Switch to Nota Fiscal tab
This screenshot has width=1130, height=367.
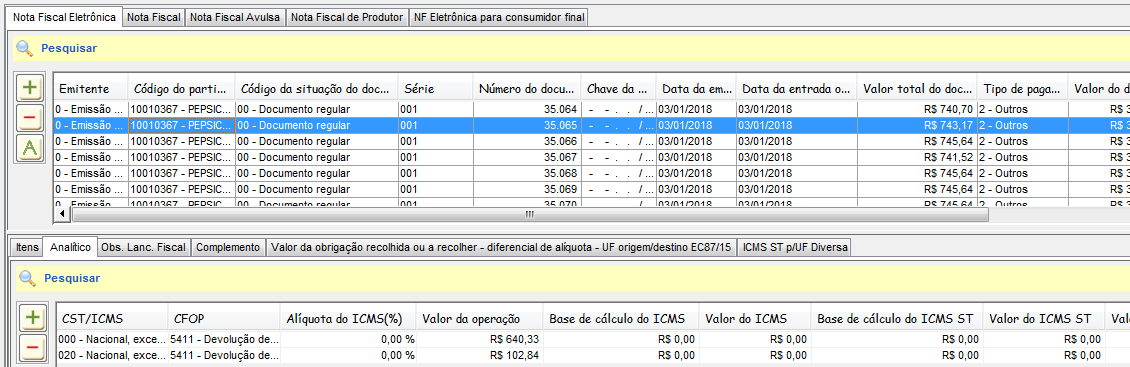[154, 18]
